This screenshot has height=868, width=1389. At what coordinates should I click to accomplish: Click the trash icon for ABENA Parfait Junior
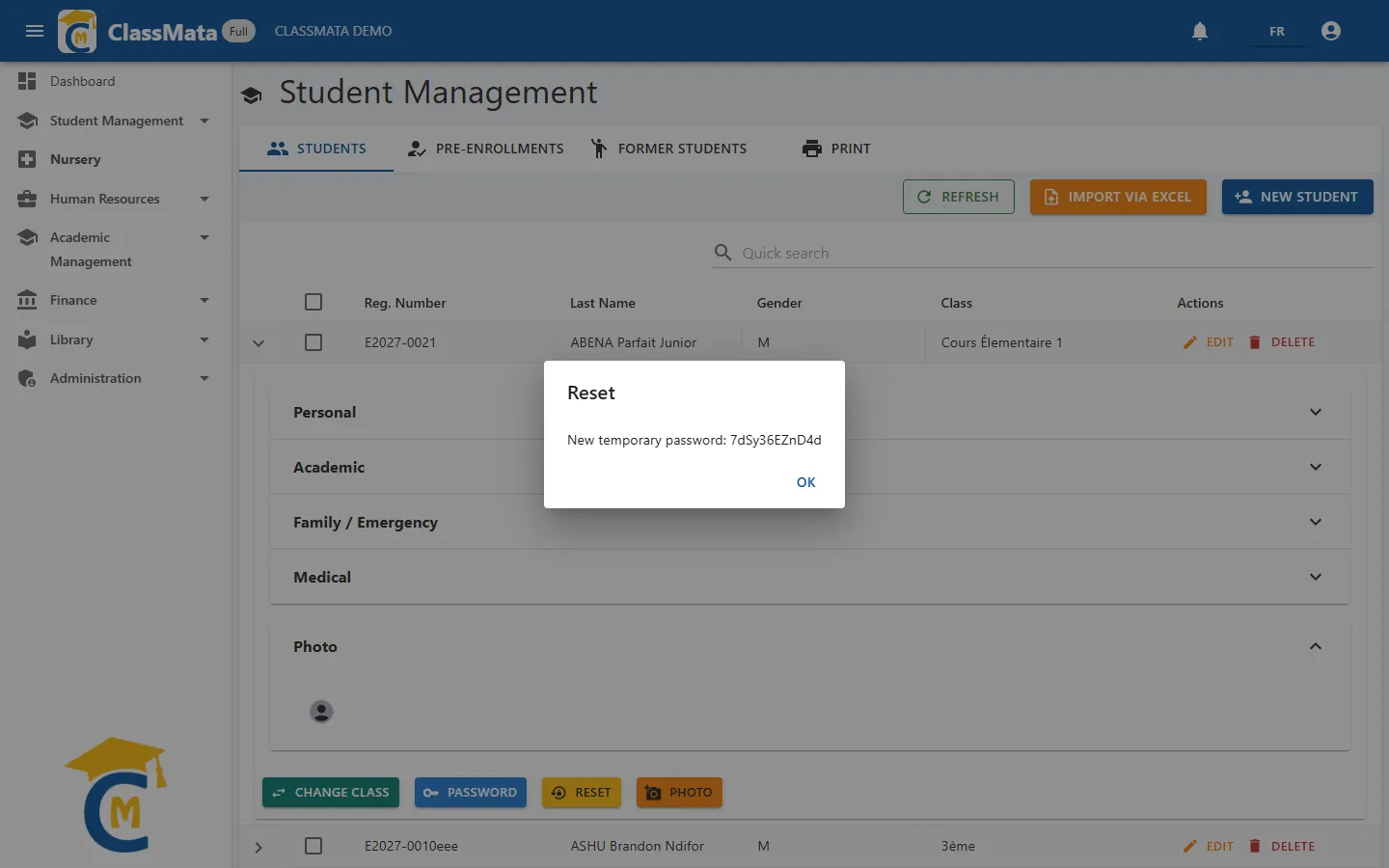[x=1255, y=342]
